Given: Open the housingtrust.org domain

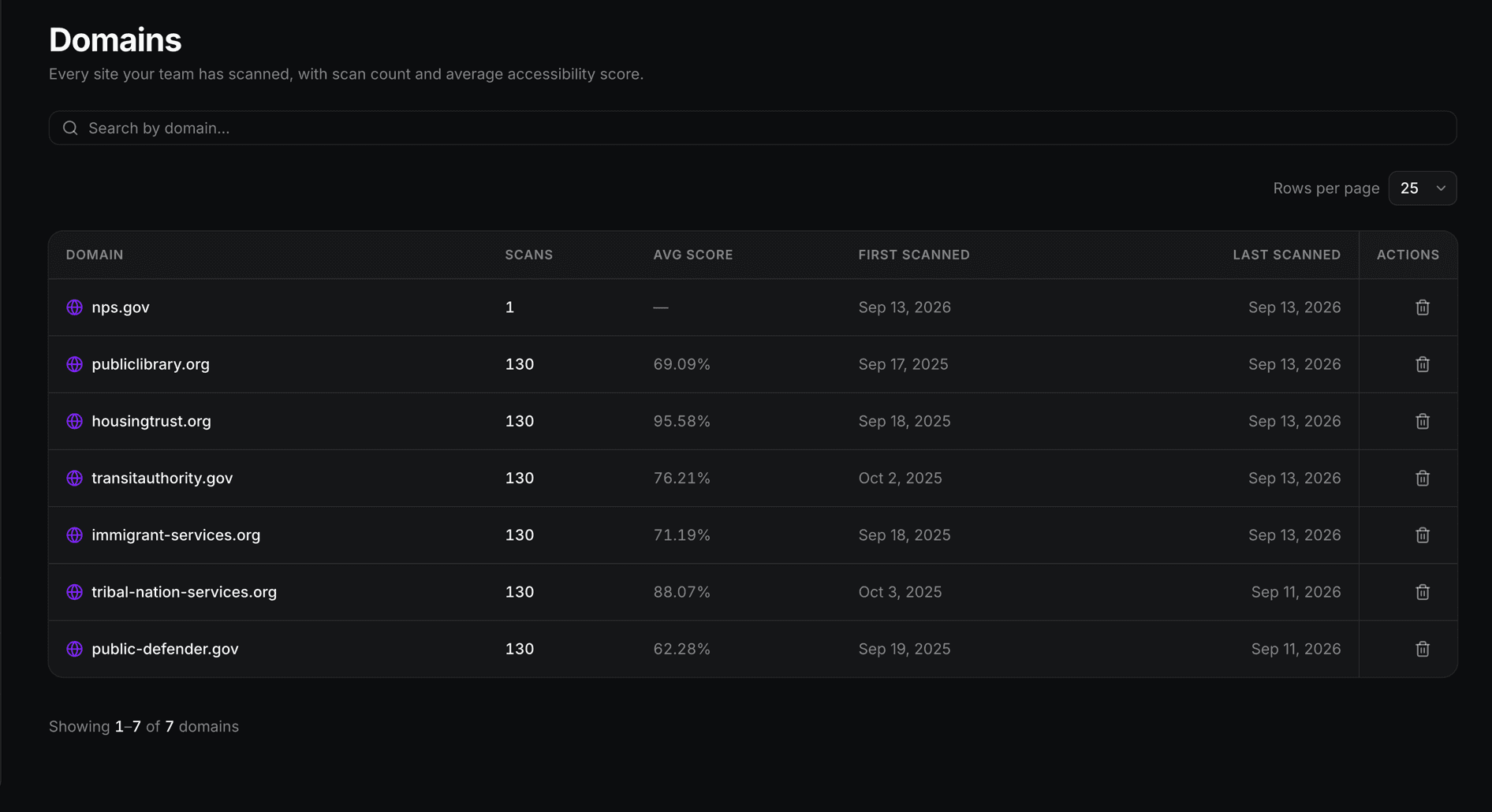Looking at the screenshot, I should pos(151,421).
